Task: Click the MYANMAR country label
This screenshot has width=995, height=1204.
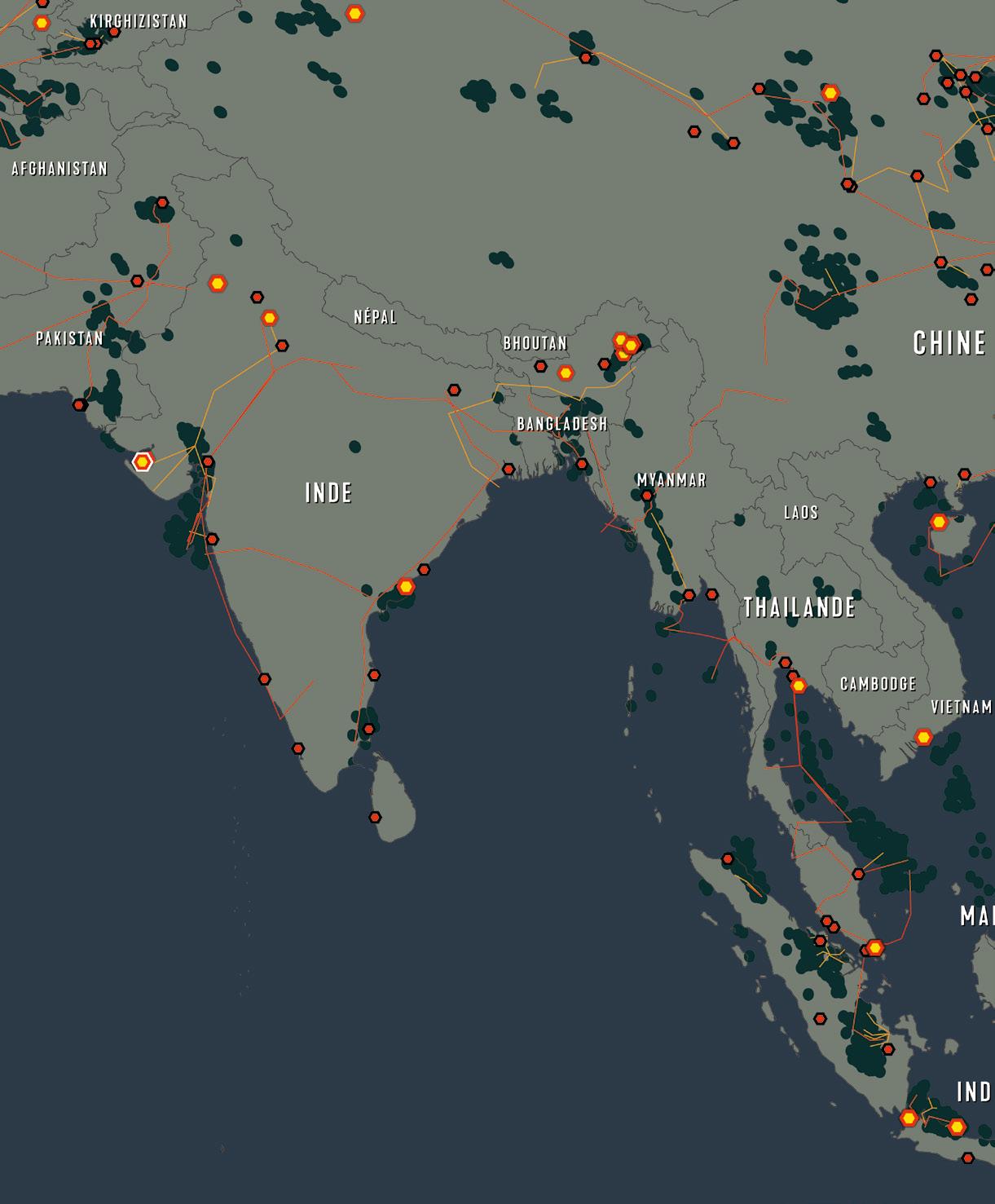Action: [671, 480]
